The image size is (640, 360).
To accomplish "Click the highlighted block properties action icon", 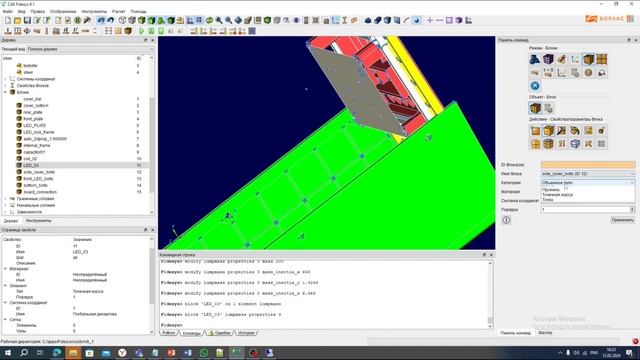I will point(548,131).
